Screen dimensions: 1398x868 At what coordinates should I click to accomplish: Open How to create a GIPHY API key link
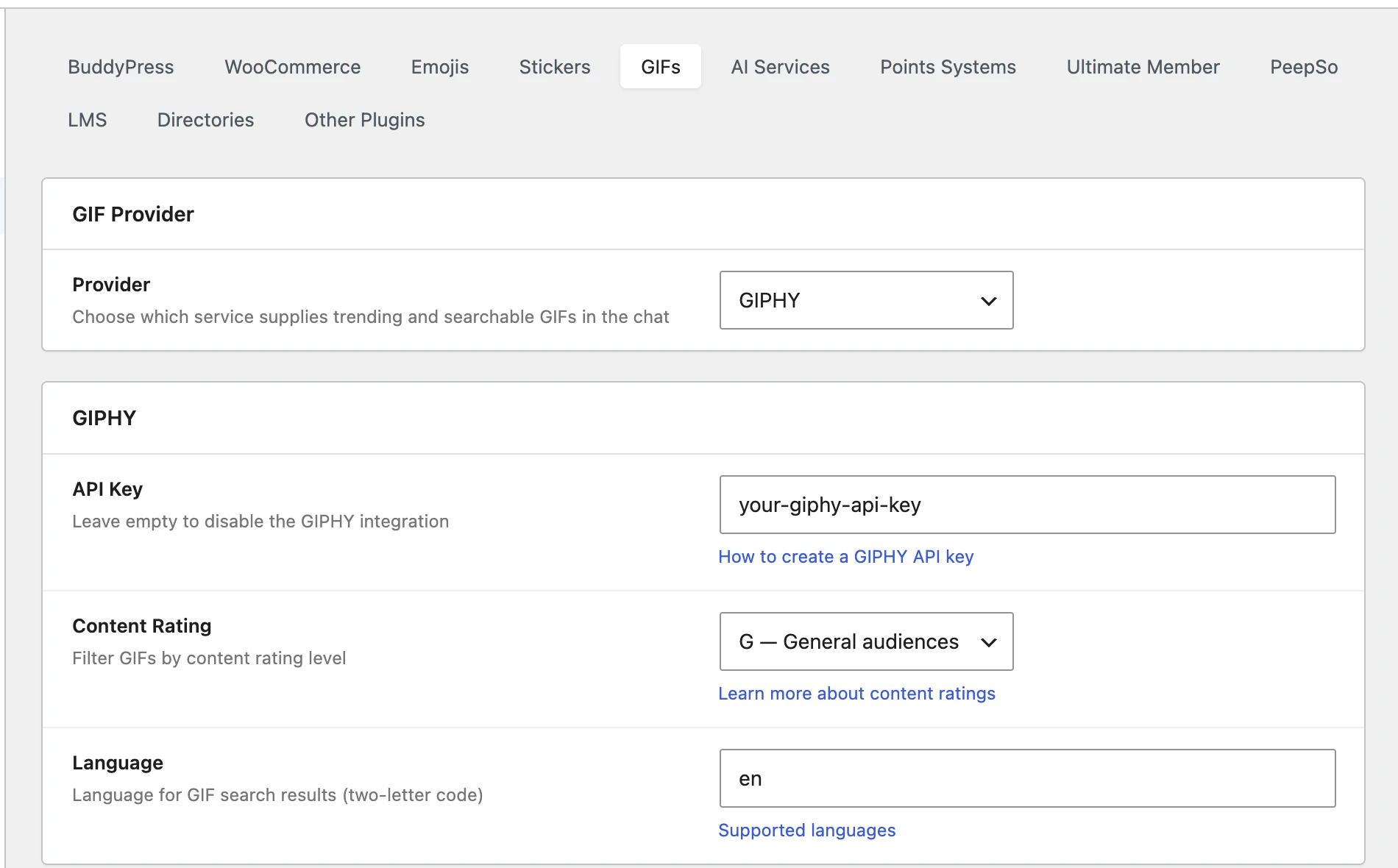pyautogui.click(x=846, y=557)
